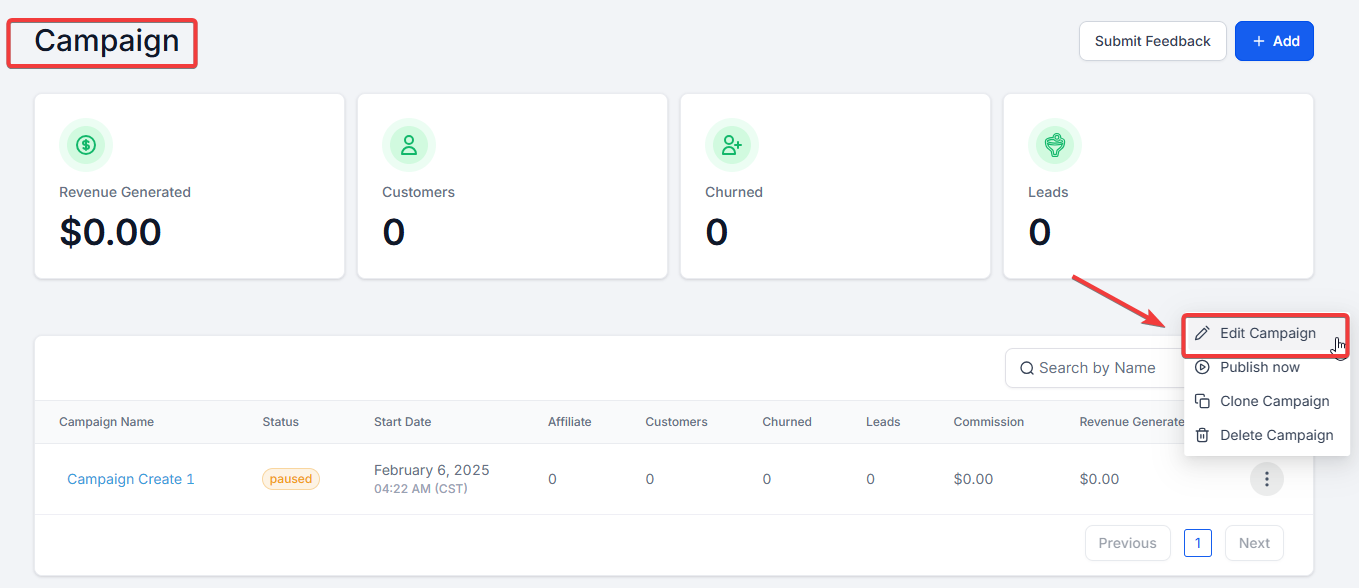Select Clone Campaign menu entry
Screen dimensions: 1359x588
pos(1274,401)
